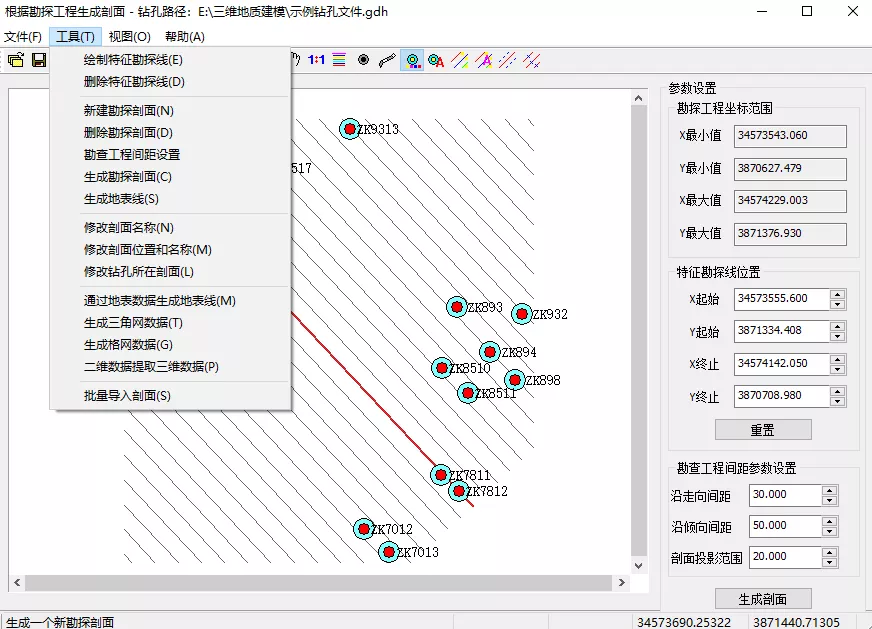This screenshot has width=872, height=629.
Task: Click borehole marker ZK9313 on the map
Action: [350, 129]
